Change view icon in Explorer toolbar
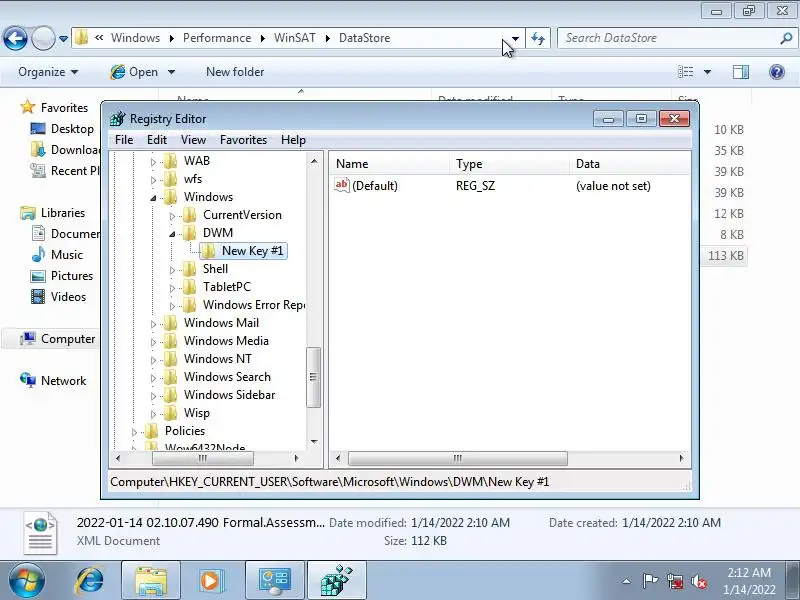This screenshot has height=600, width=800. point(685,72)
